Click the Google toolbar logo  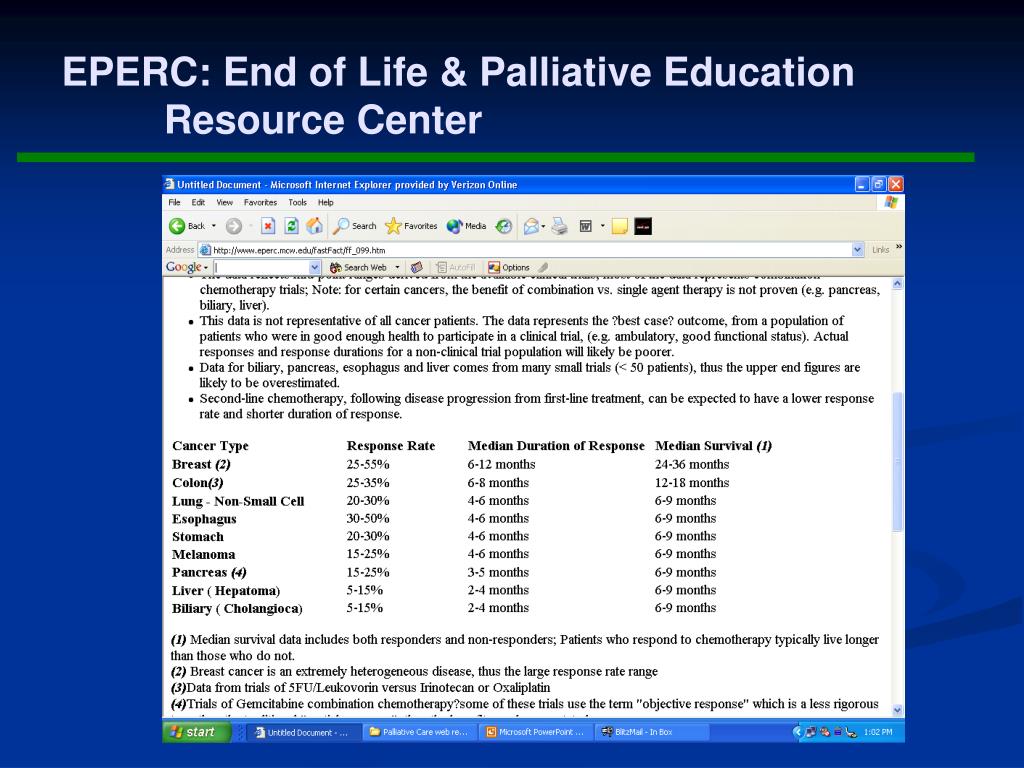[183, 267]
